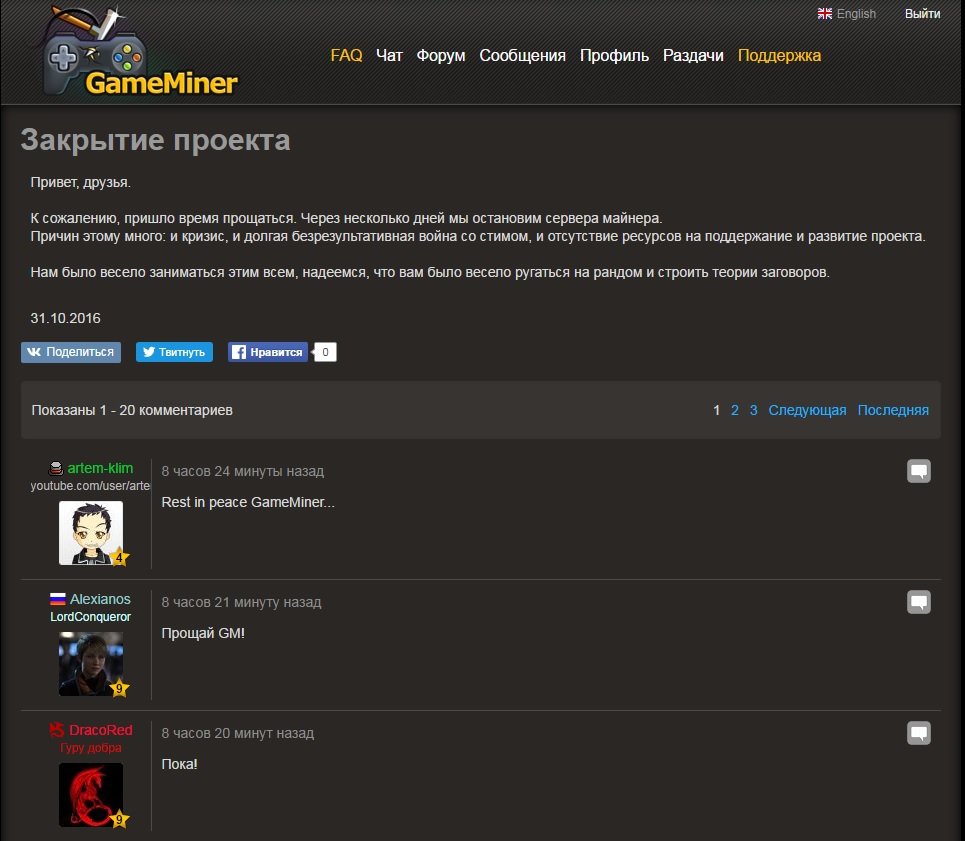Open the Профиль page
Image resolution: width=965 pixels, height=841 pixels.
[x=614, y=55]
